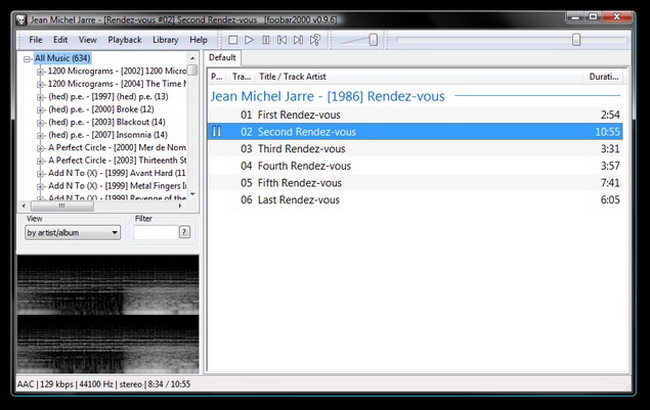Click the Filter text input field
650x410 pixels.
[x=156, y=233]
